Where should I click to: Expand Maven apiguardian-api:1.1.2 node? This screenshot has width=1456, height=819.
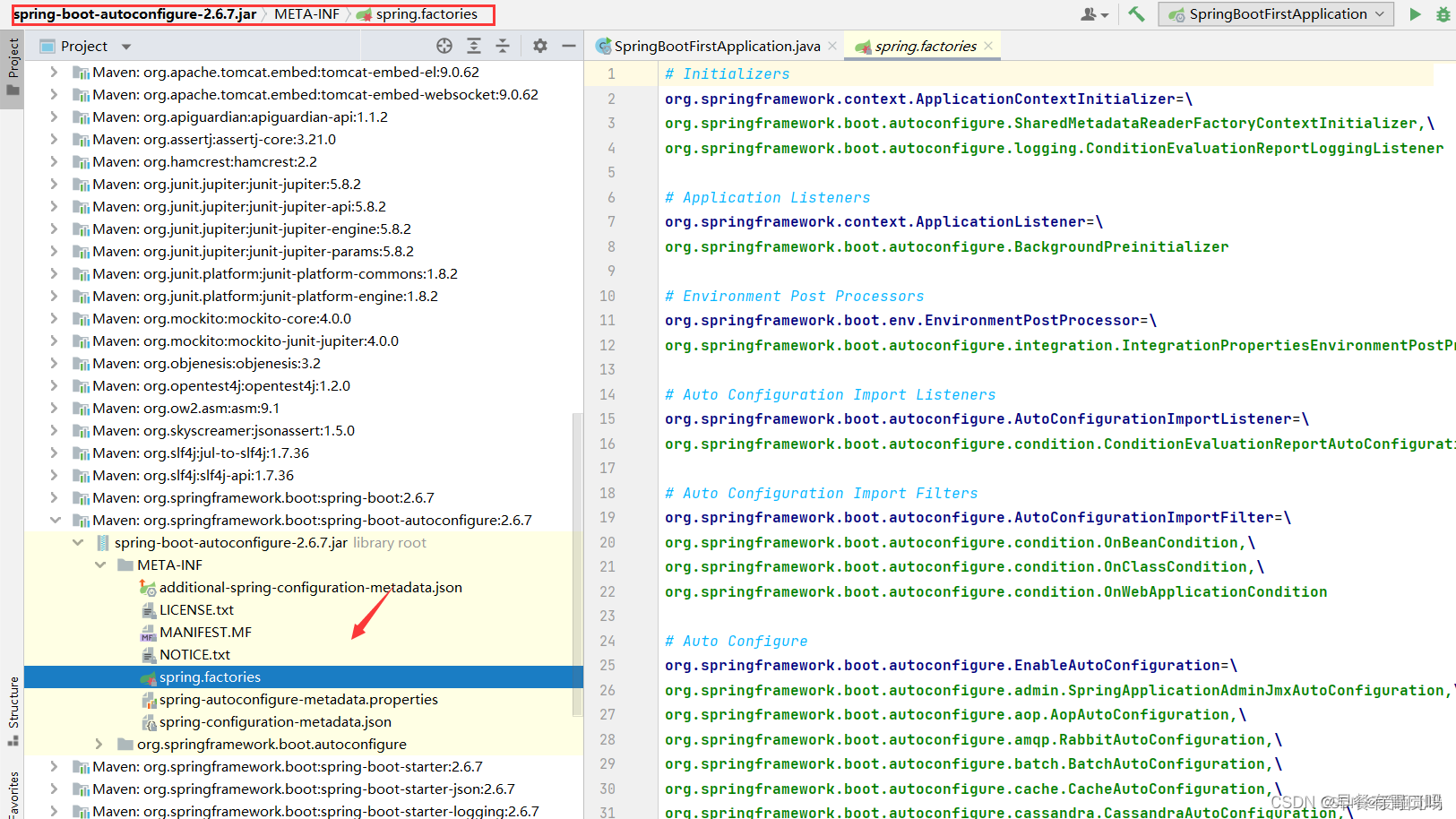(x=54, y=116)
